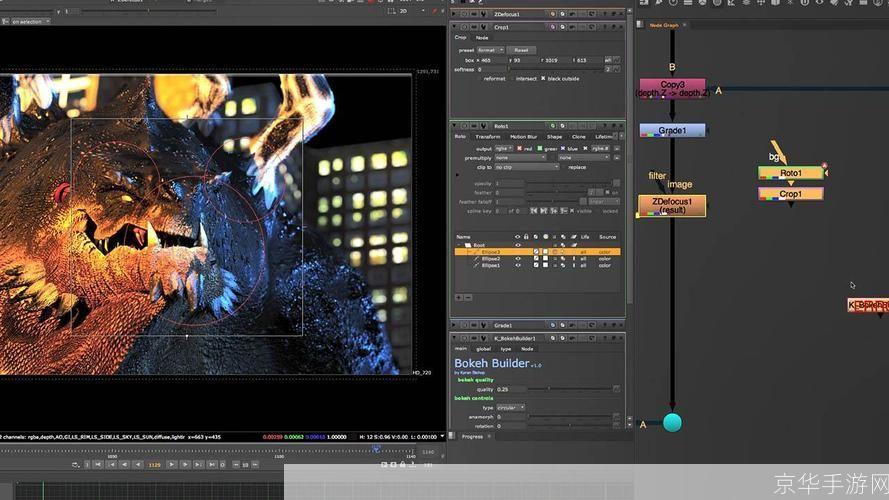Expand the ZDefocus1 properties panel
Screen dimensions: 889x500
tap(455, 14)
